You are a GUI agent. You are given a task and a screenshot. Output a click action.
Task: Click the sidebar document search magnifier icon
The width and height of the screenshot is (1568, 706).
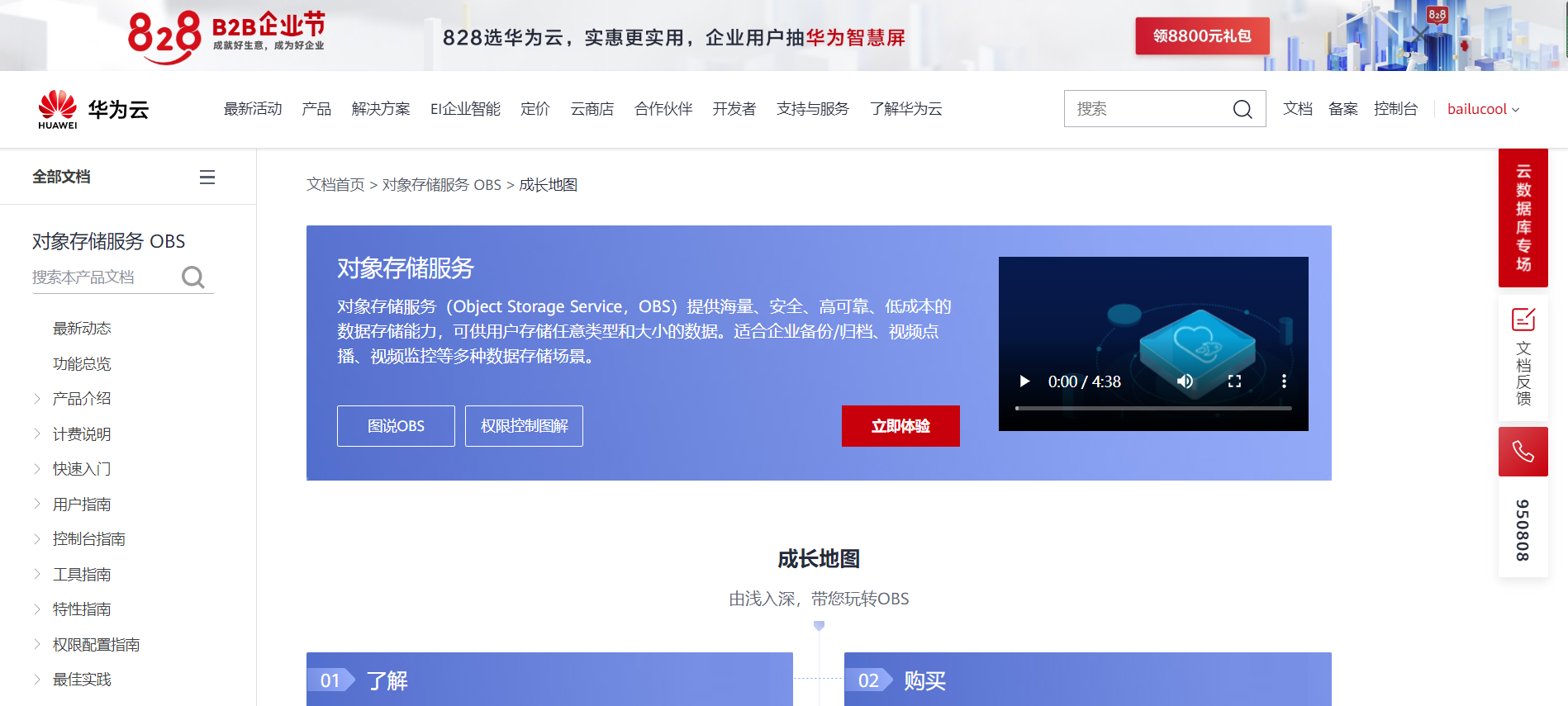pos(193,277)
